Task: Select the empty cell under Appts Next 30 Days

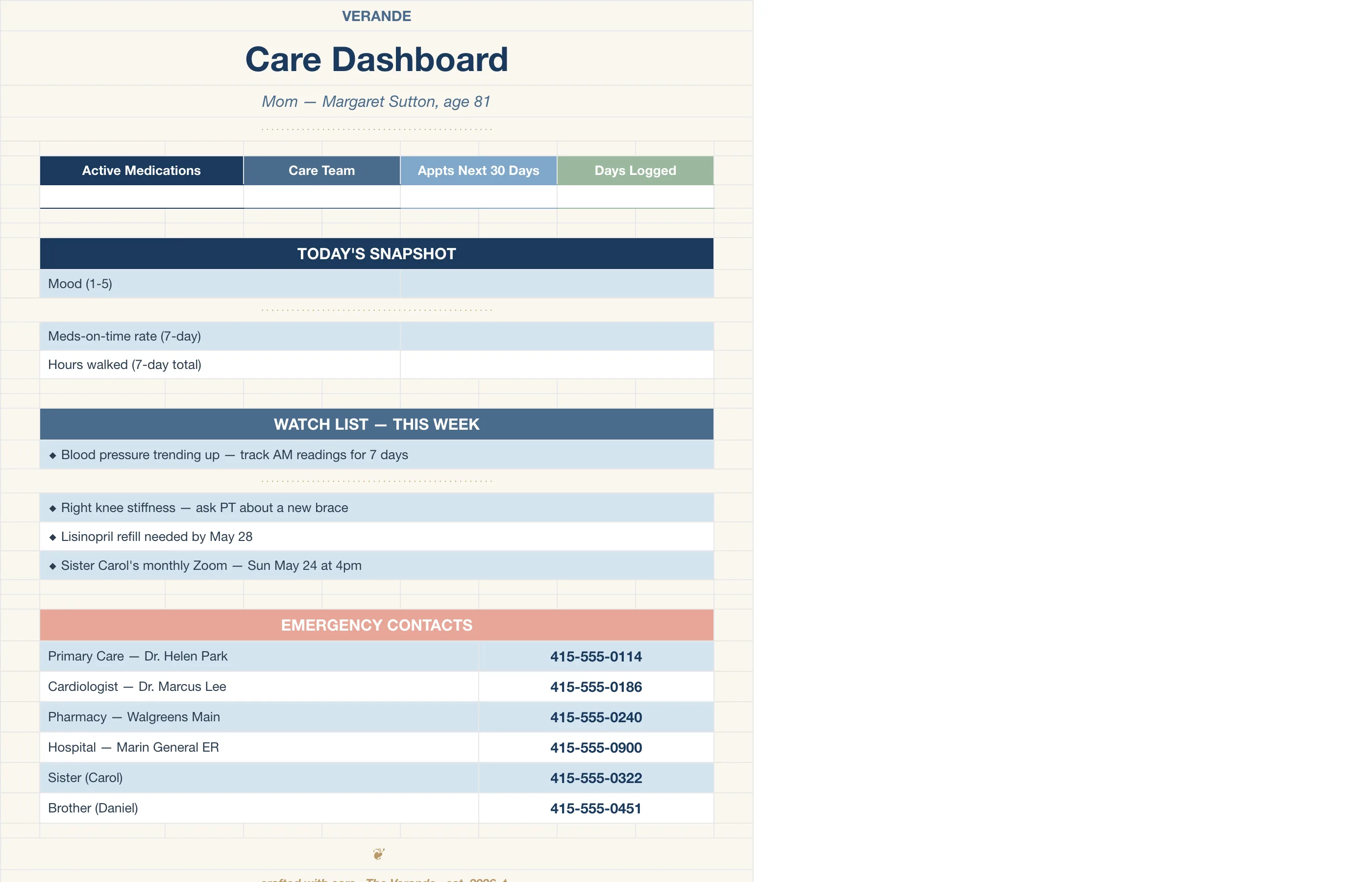Action: pos(479,196)
